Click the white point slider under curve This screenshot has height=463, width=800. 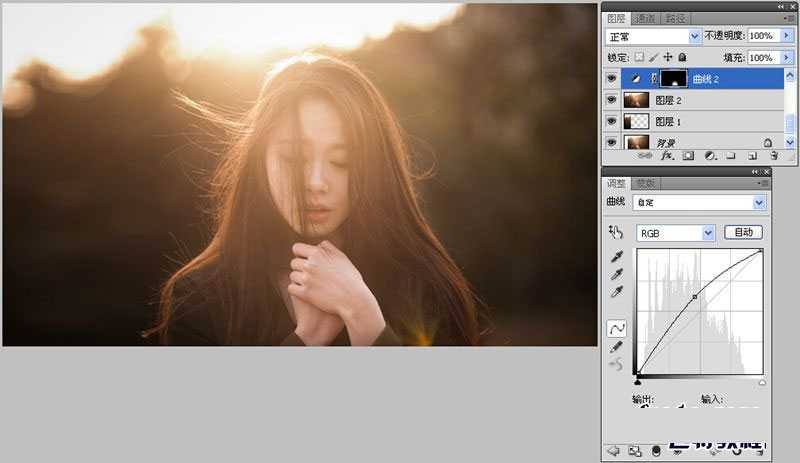click(x=762, y=382)
